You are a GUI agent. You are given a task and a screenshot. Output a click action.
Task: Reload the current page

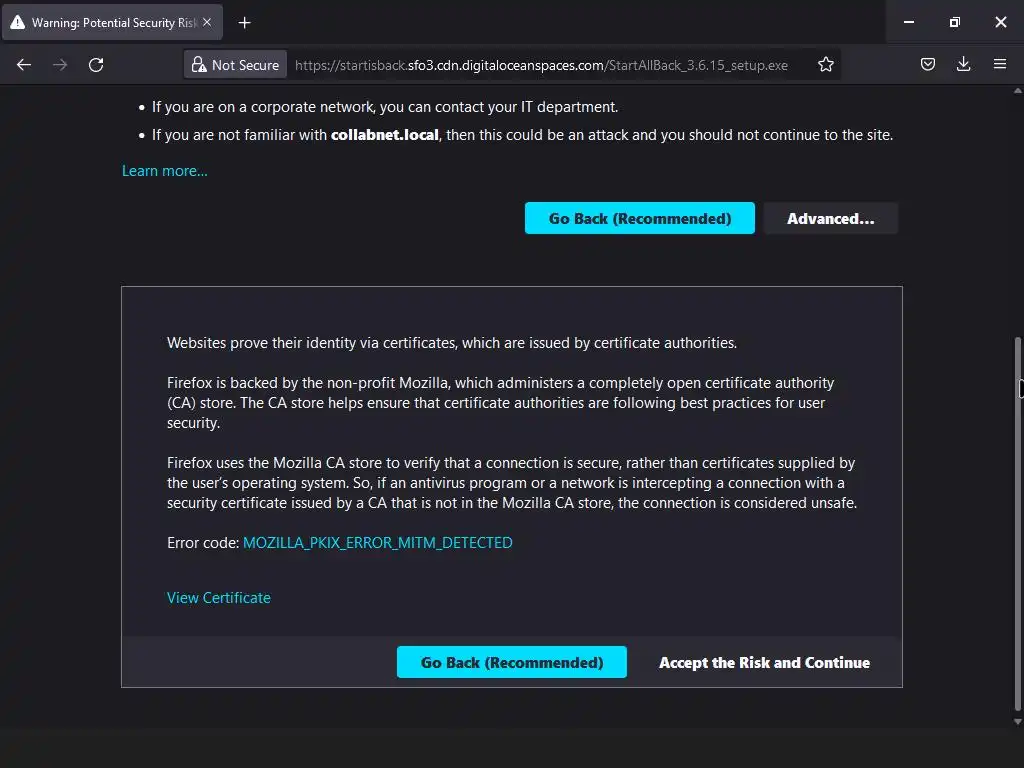pos(96,65)
